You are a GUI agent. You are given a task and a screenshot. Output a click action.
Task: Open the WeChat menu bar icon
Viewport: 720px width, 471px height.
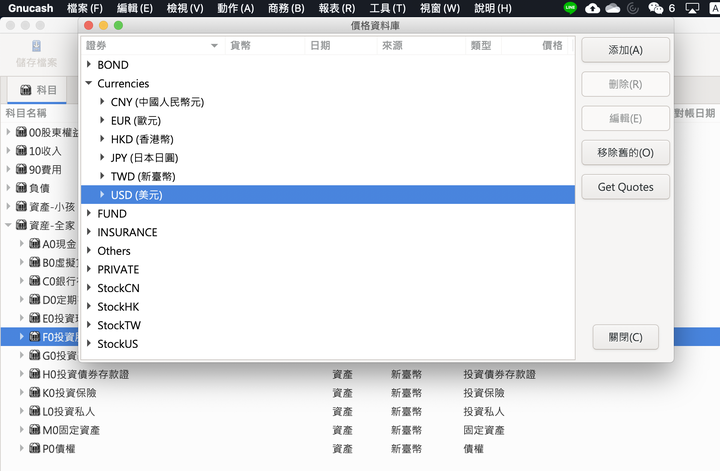[x=655, y=8]
